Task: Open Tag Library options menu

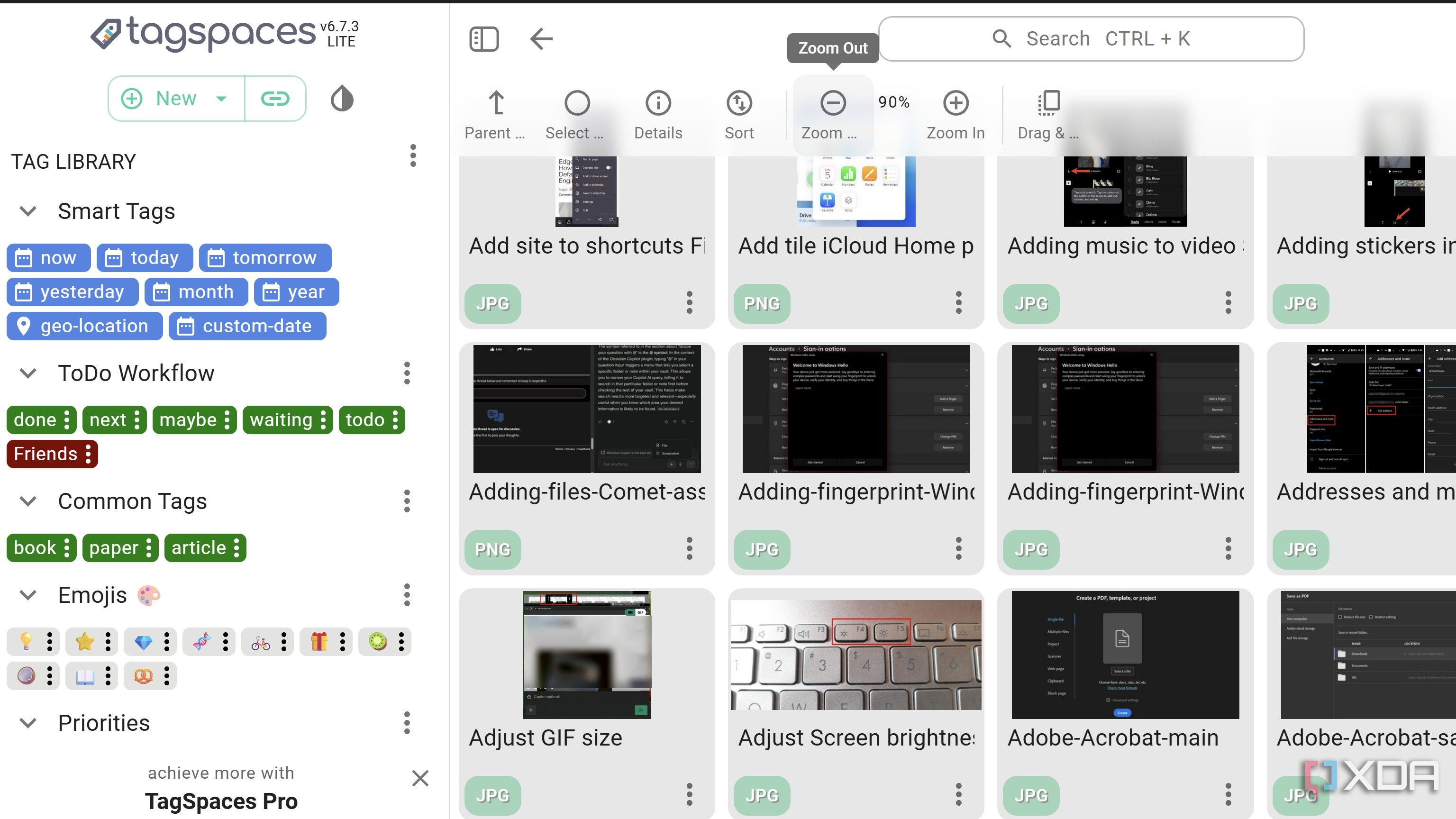Action: coord(413,155)
